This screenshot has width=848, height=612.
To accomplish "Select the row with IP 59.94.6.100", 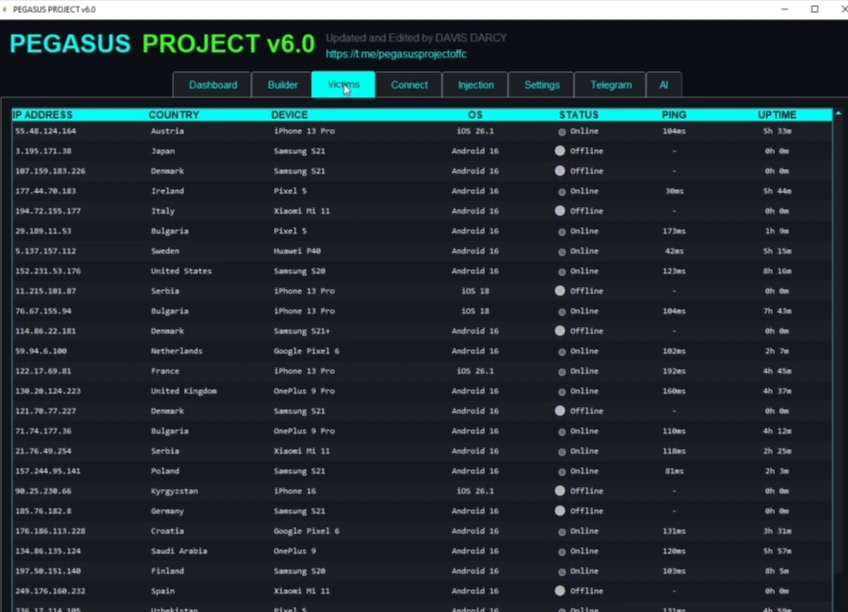I will tap(41, 351).
